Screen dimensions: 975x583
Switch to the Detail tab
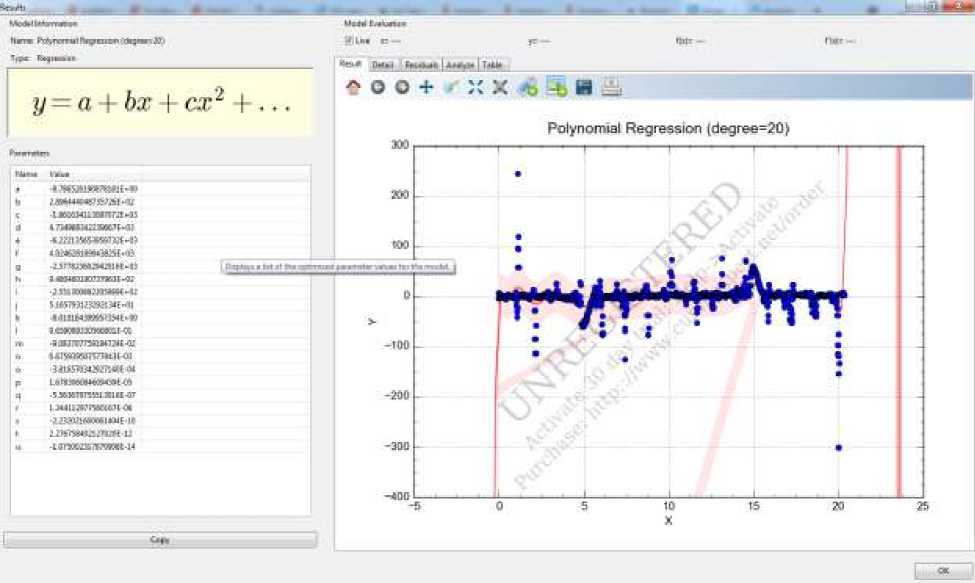[x=382, y=65]
